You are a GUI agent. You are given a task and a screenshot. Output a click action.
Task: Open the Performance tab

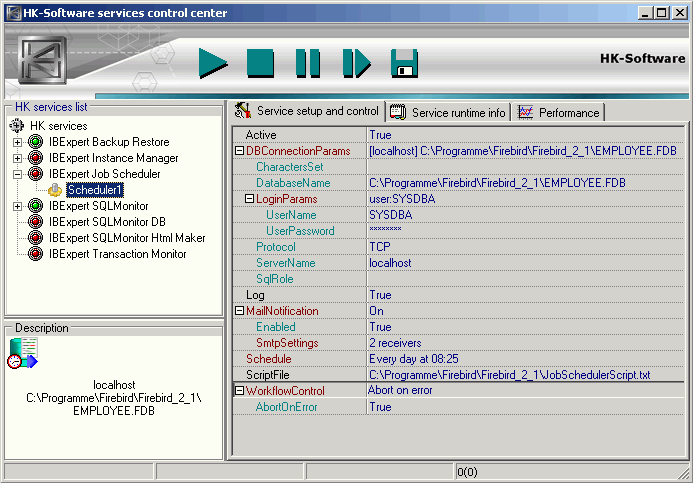point(558,113)
